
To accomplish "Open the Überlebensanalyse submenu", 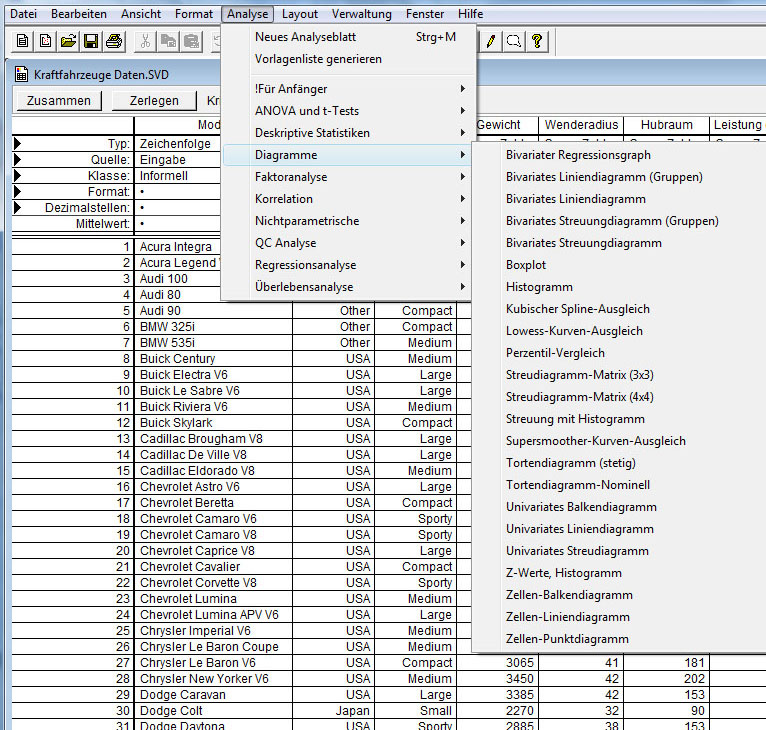I will point(346,287).
